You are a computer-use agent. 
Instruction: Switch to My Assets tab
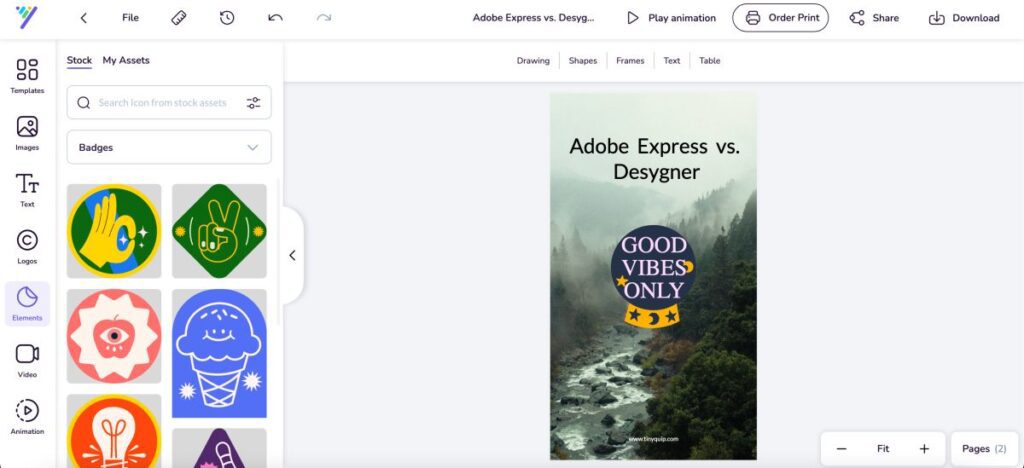tap(126, 60)
